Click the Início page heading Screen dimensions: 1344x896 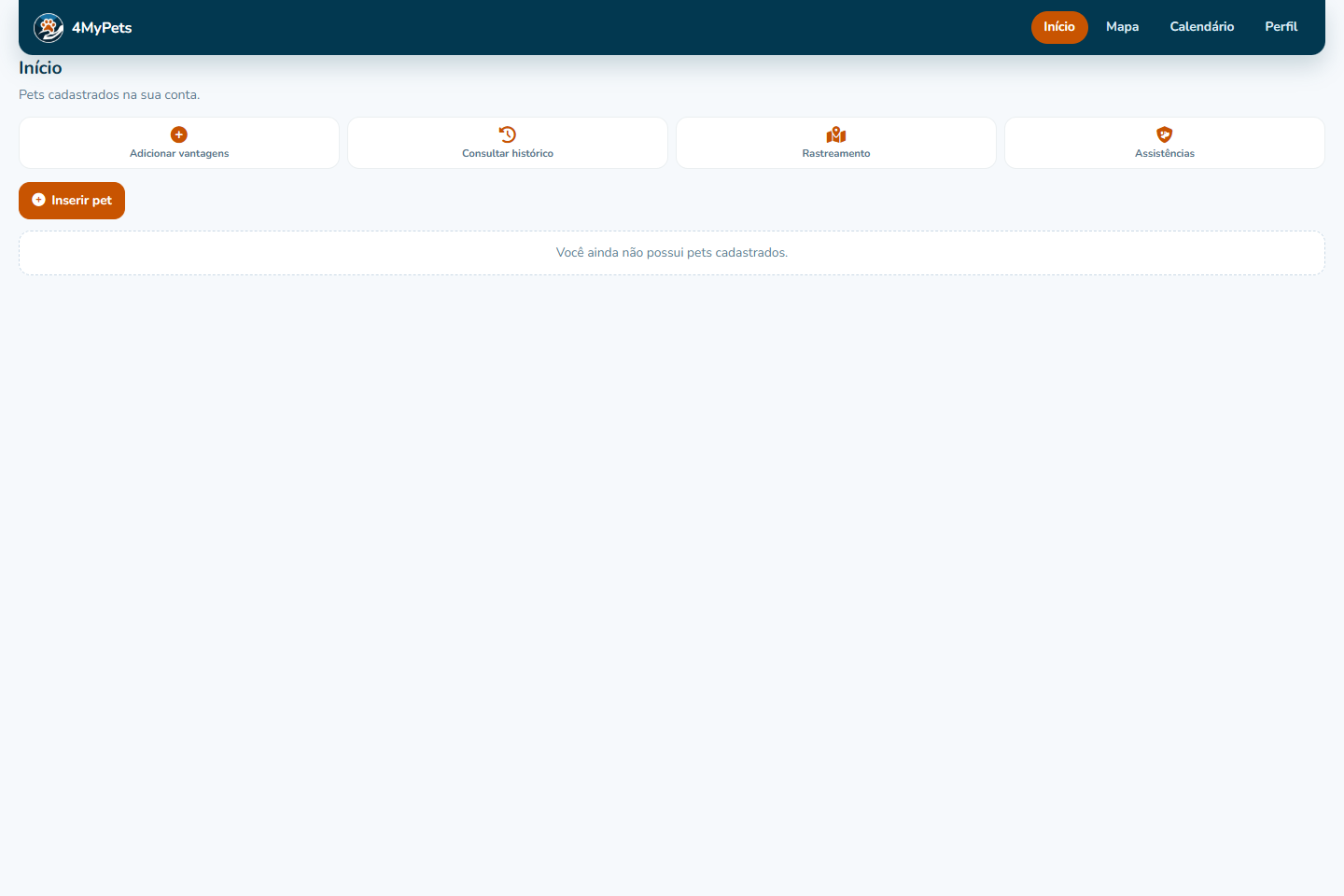tap(40, 68)
